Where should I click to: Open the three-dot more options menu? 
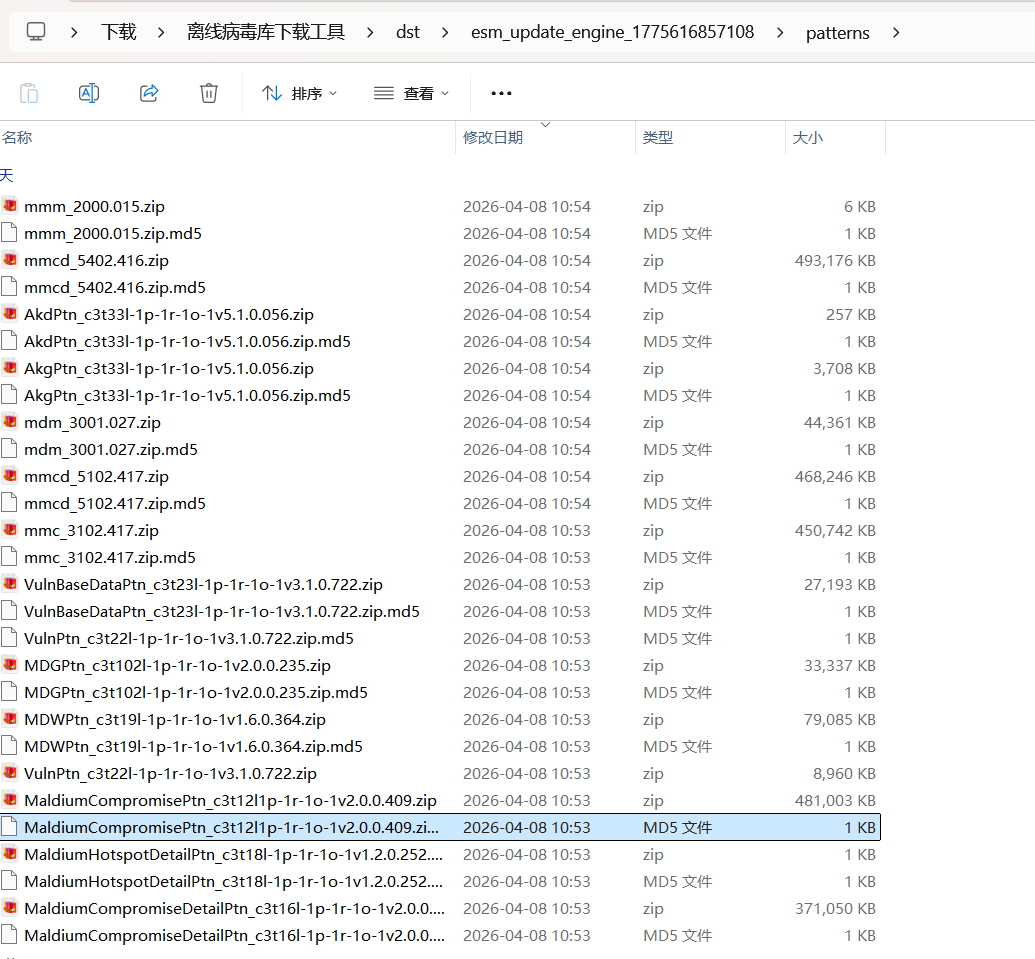501,93
